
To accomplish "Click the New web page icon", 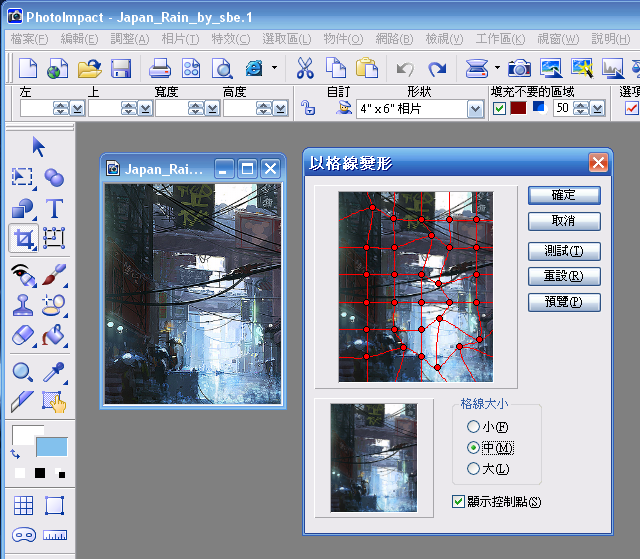I will click(58, 68).
